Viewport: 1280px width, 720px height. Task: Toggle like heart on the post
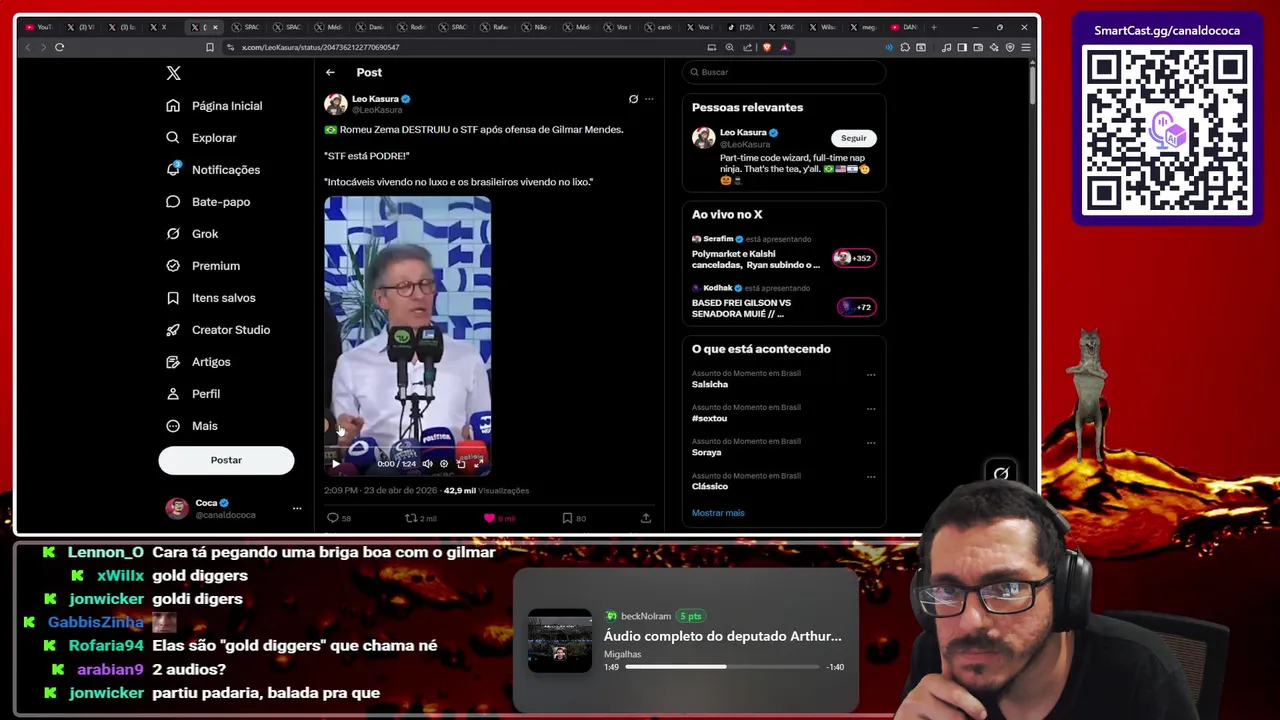tap(489, 518)
